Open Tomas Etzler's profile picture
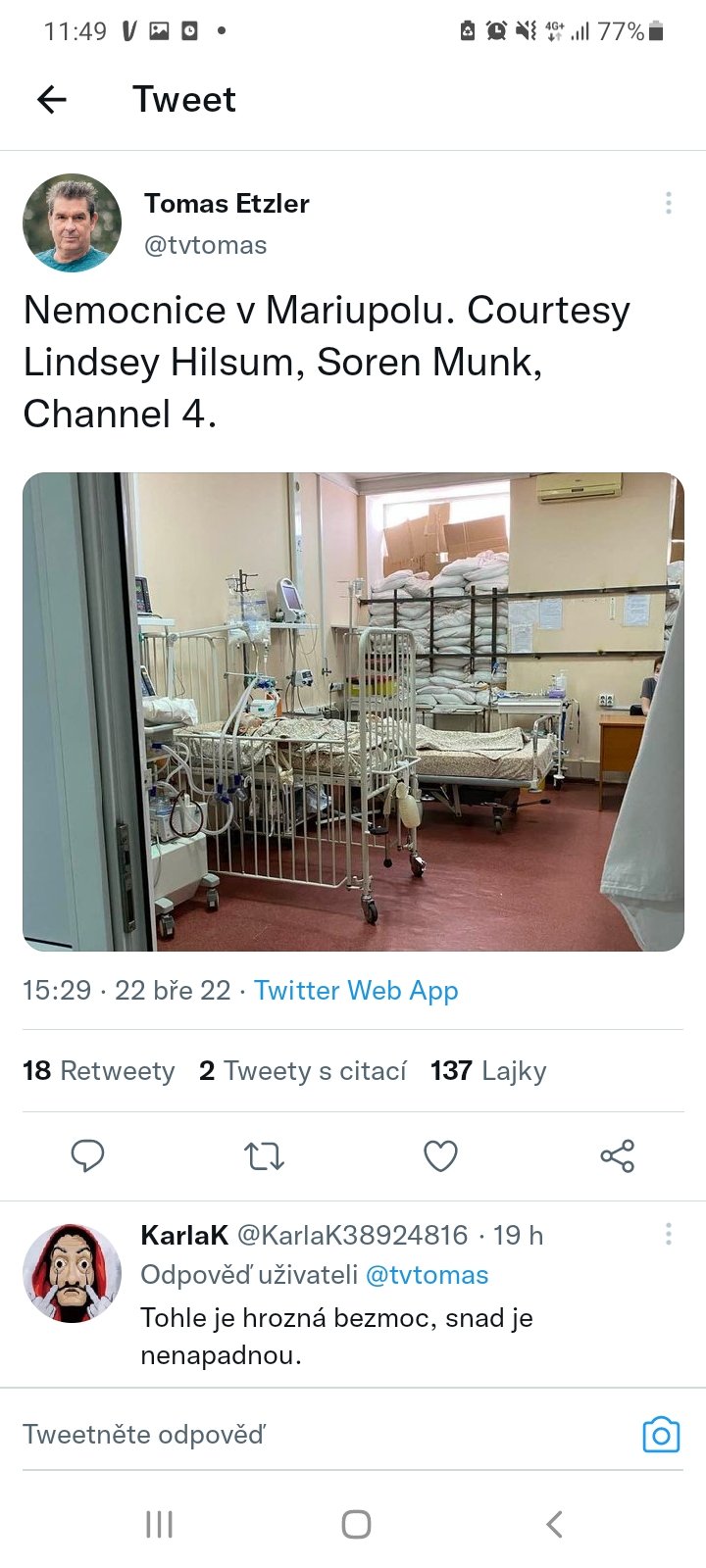 coord(72,222)
